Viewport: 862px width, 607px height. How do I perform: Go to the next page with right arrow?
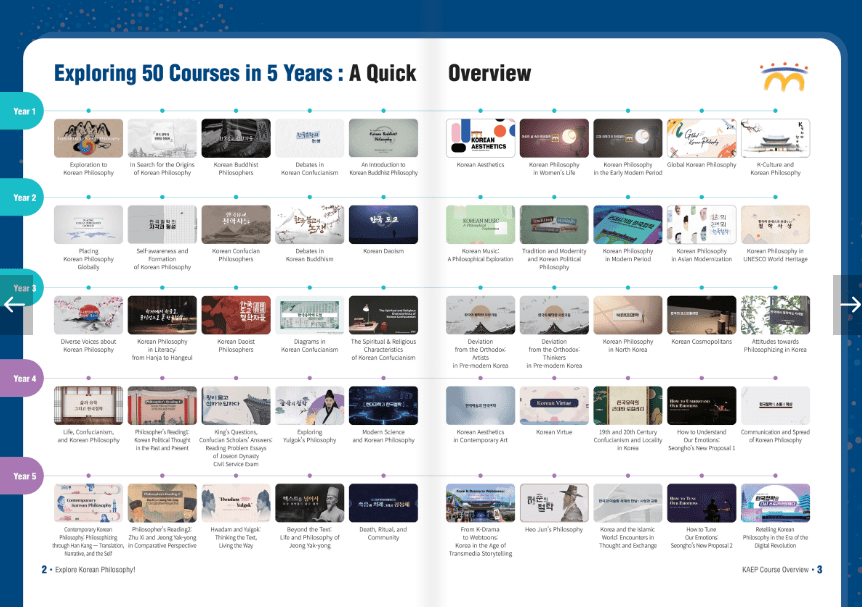[848, 304]
